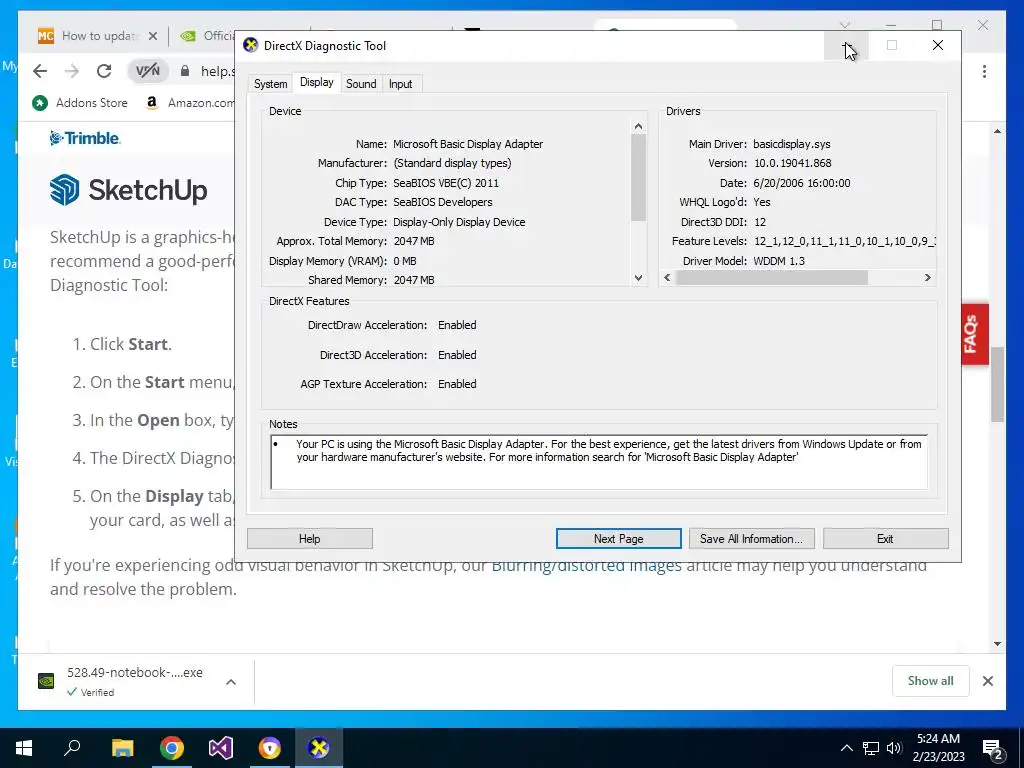Open File Explorer from taskbar
1024x768 pixels.
(122, 748)
